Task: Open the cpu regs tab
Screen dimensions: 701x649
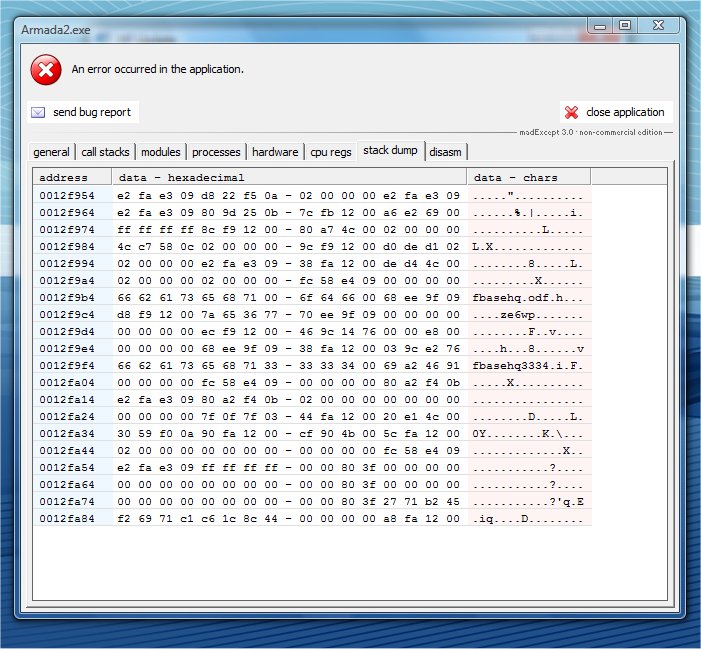Action: coord(330,152)
